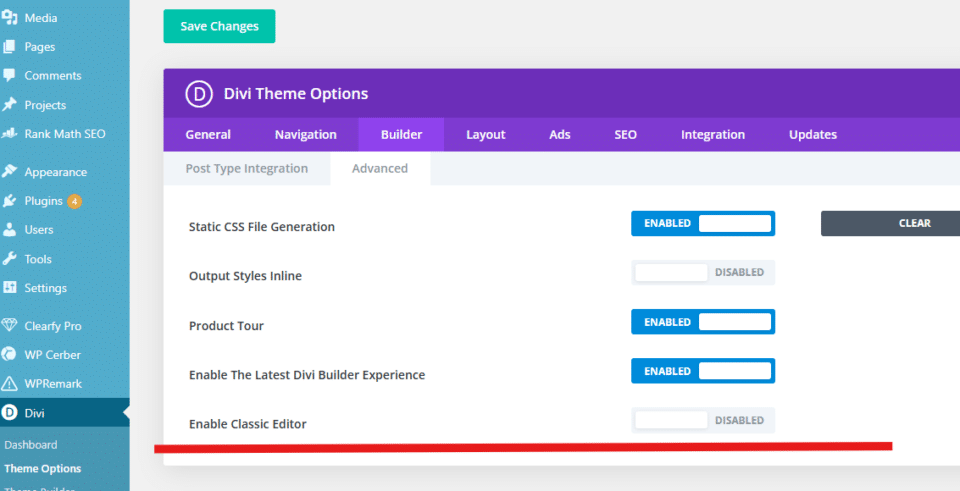Open Rank Math SEO menu item

64,133
